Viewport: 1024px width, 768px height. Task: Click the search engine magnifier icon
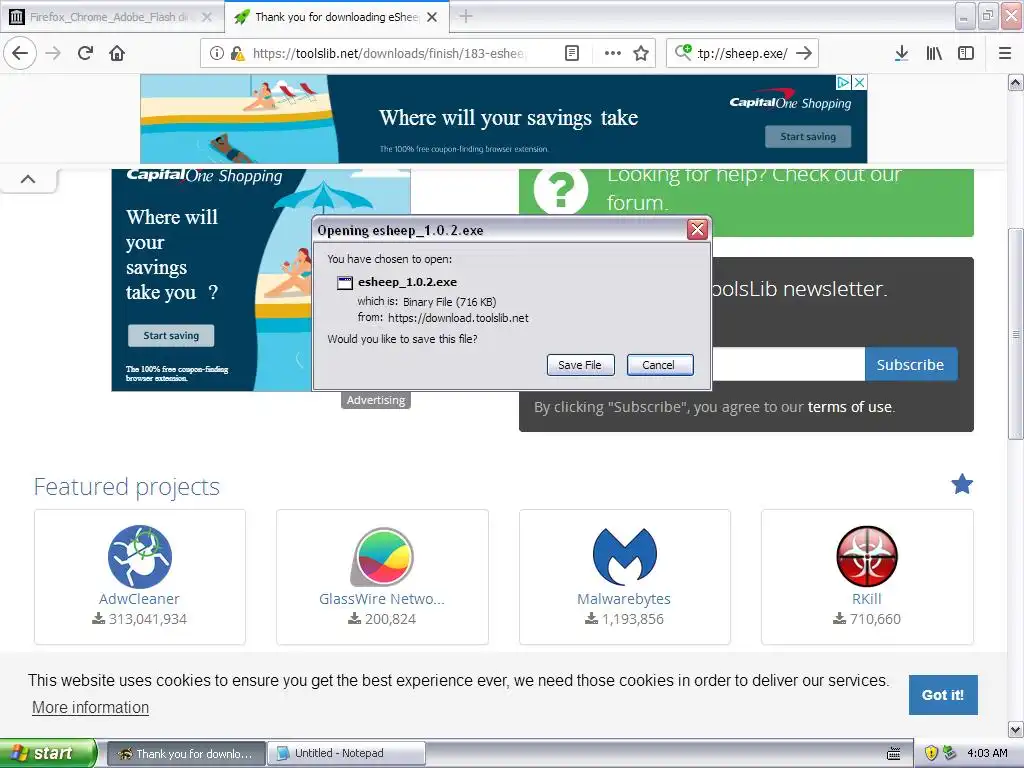pyautogui.click(x=683, y=52)
